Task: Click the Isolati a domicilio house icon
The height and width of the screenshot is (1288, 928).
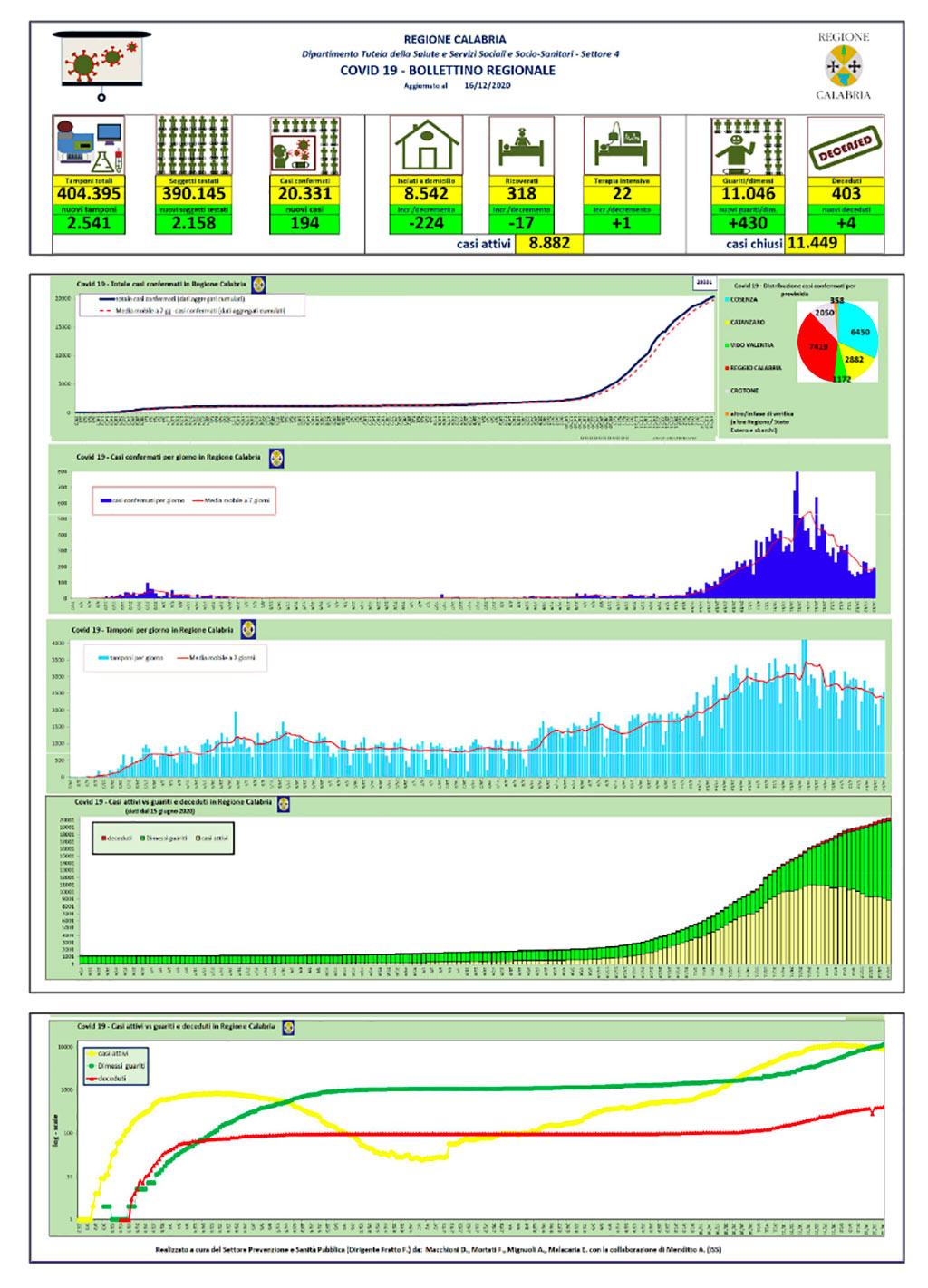Action: (x=426, y=145)
